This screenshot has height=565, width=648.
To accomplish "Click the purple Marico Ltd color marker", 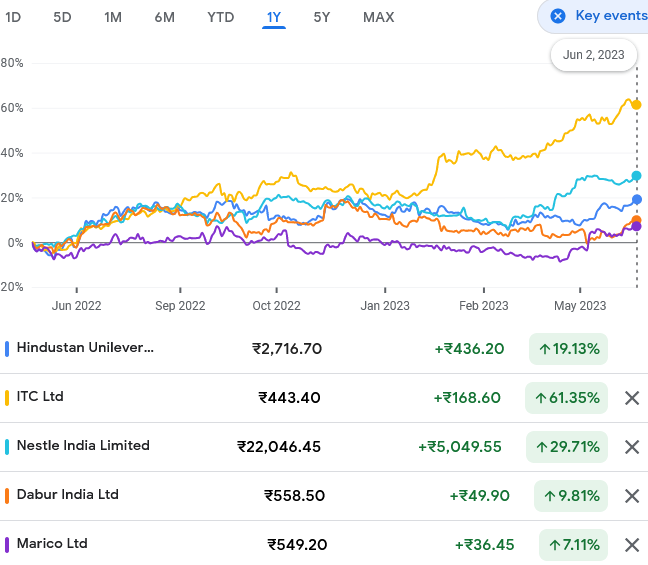I will (x=7, y=545).
